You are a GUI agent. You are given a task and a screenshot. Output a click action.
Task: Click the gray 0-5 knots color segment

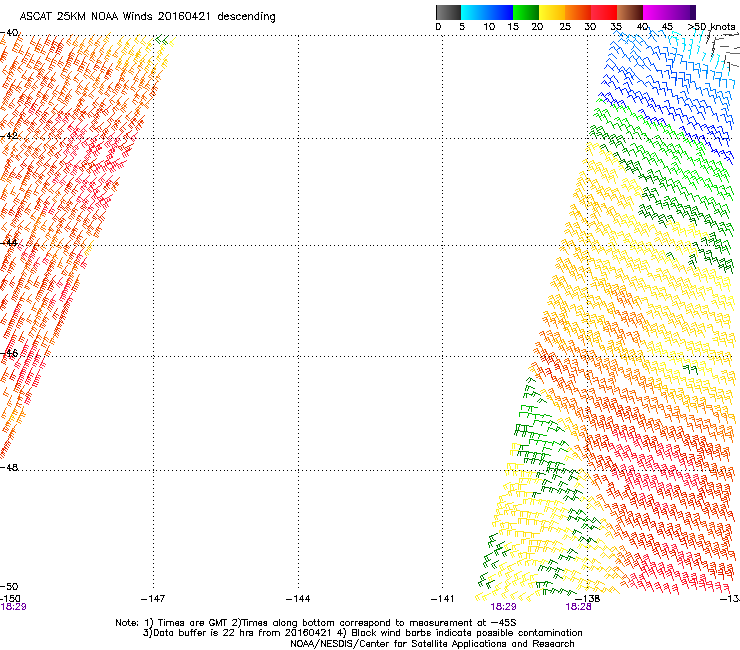(448, 12)
